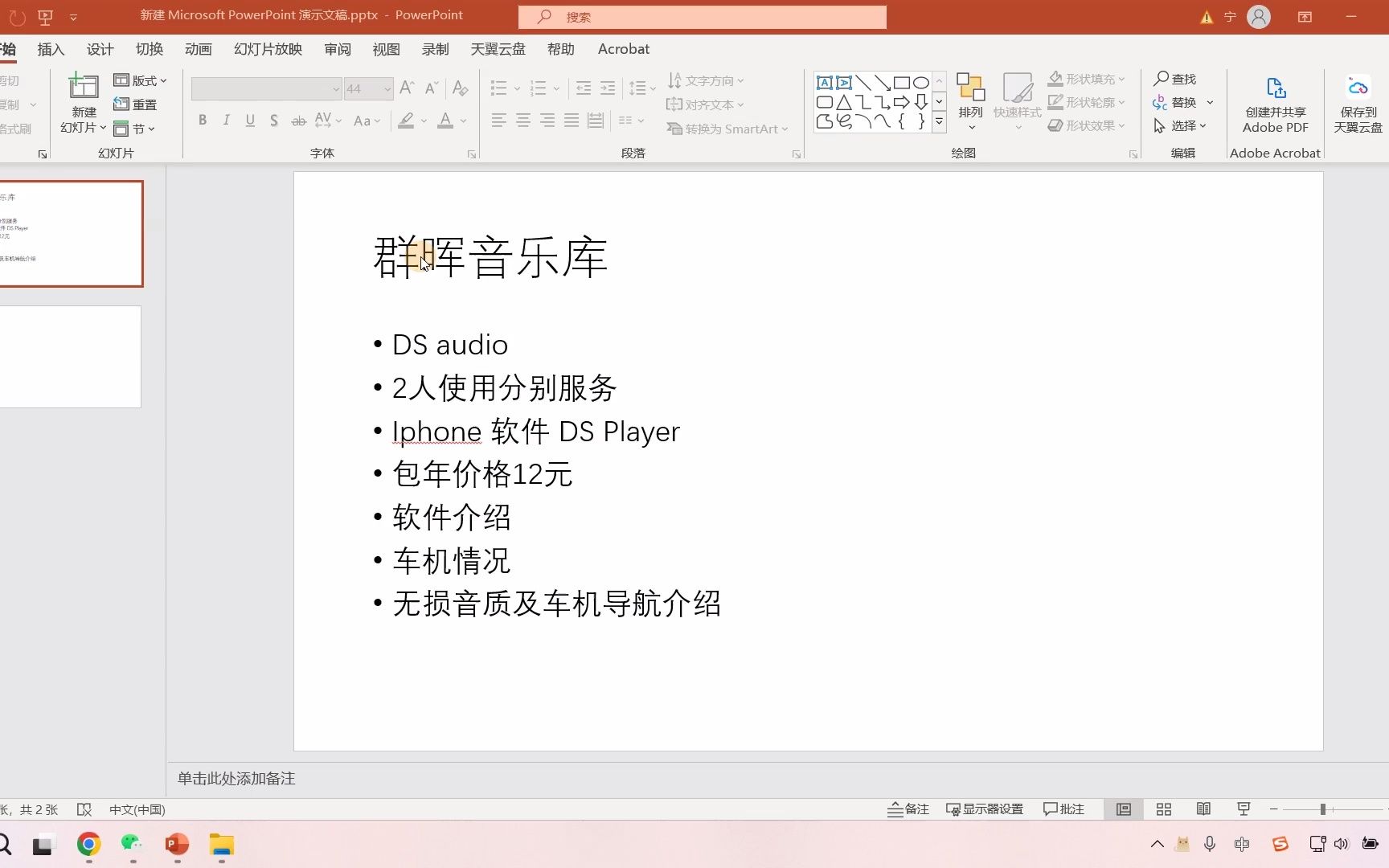
Task: Align text right
Action: pos(547,121)
